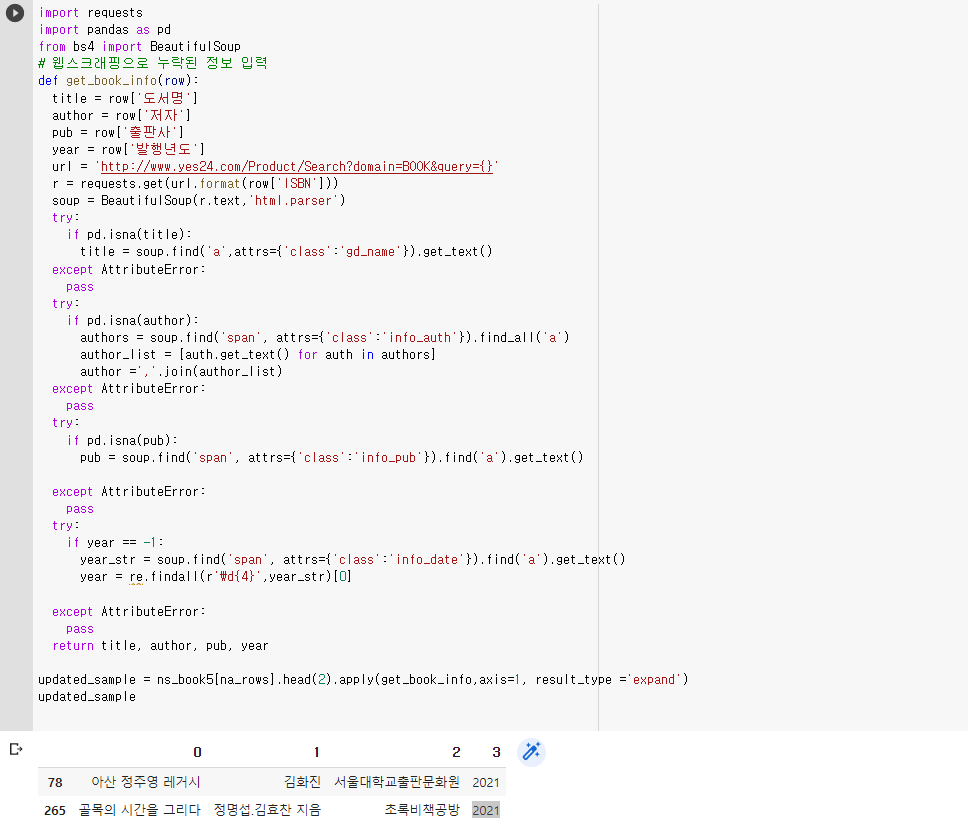Click the cell '김화진' in the table
The height and width of the screenshot is (830, 968).
pos(302,782)
